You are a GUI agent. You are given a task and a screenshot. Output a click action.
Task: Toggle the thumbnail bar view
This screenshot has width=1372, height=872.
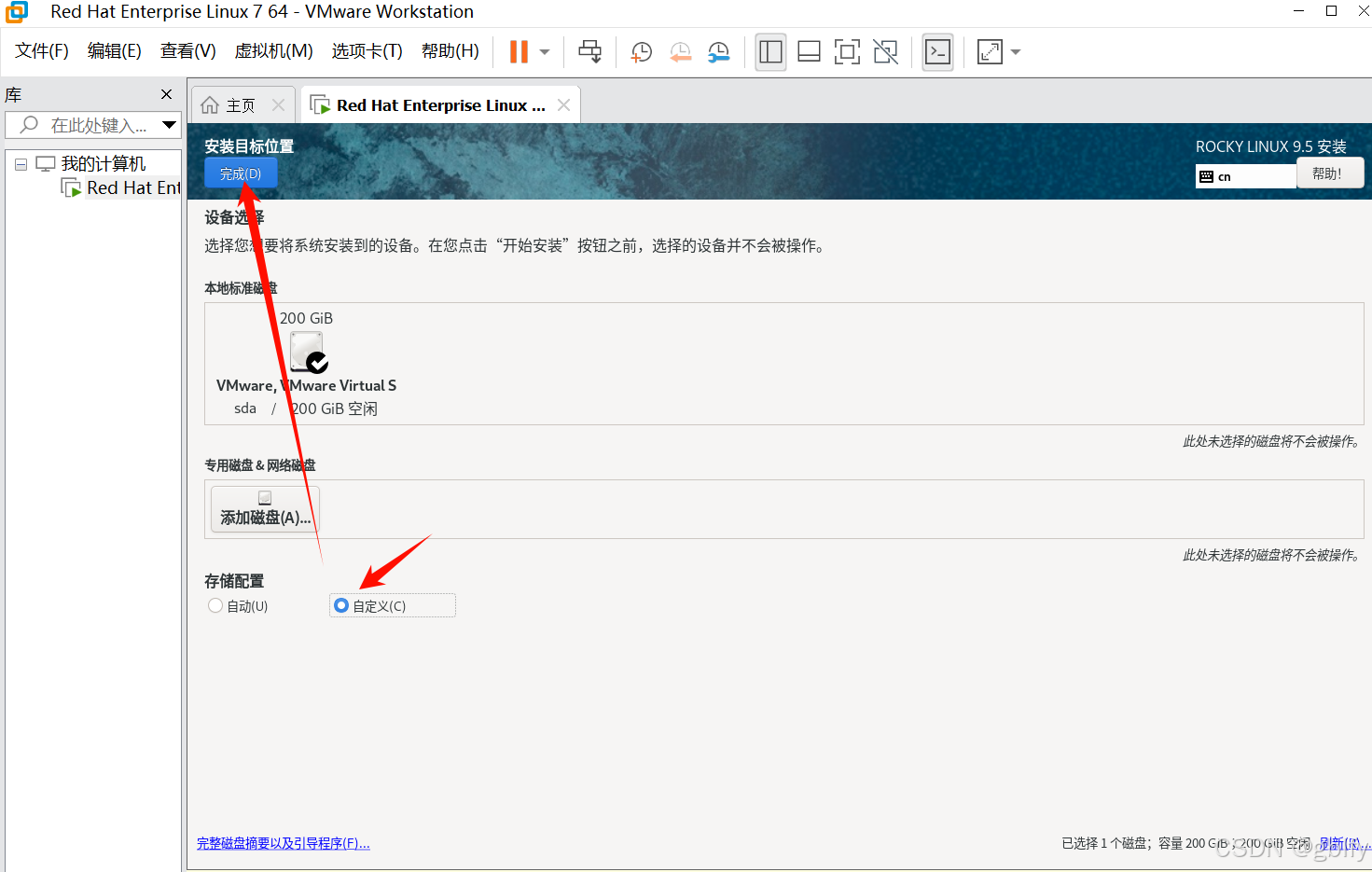click(810, 52)
